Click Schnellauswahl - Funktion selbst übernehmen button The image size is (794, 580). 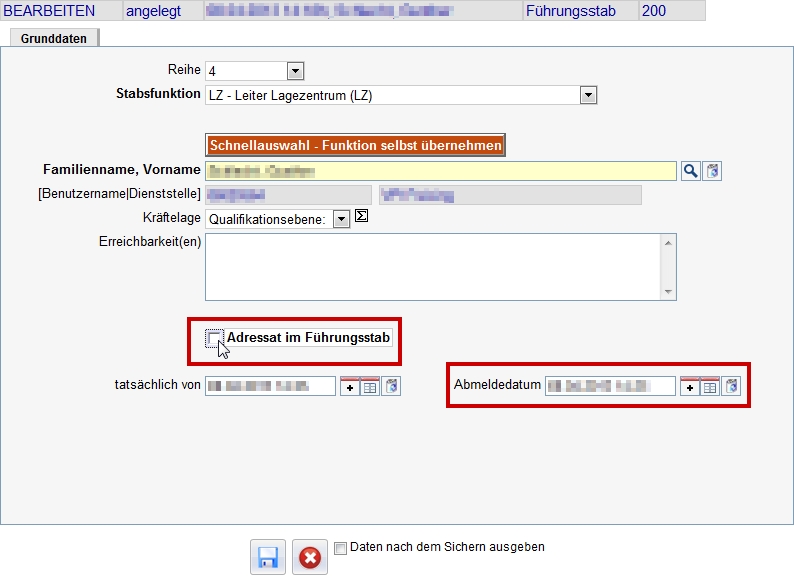(355, 145)
